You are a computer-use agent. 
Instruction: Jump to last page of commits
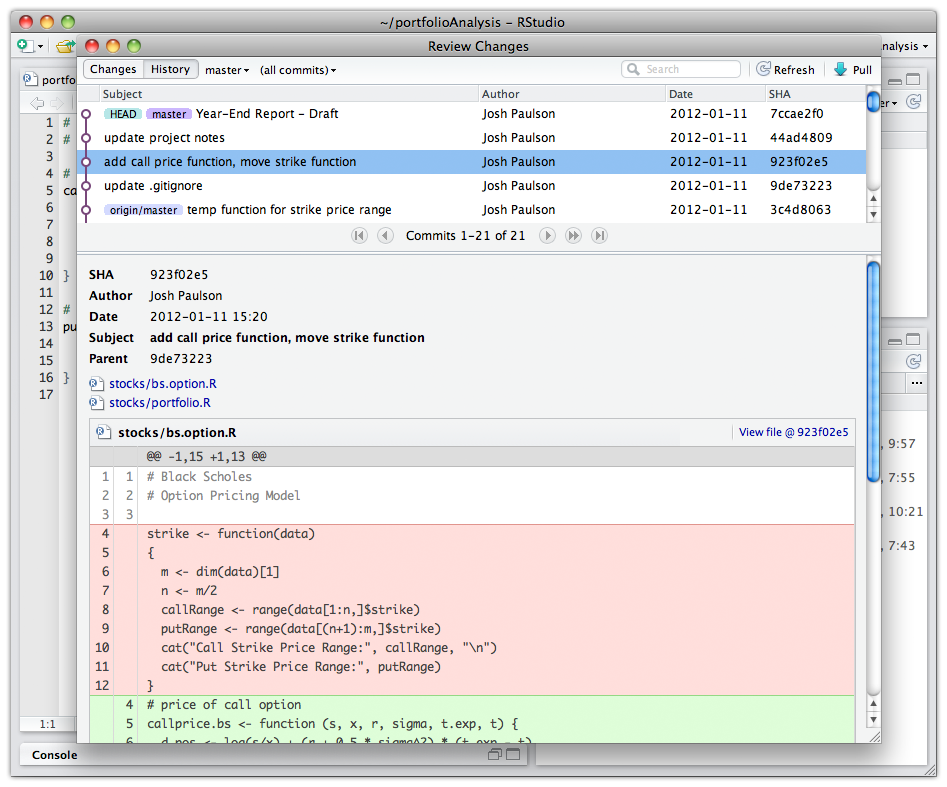point(599,236)
